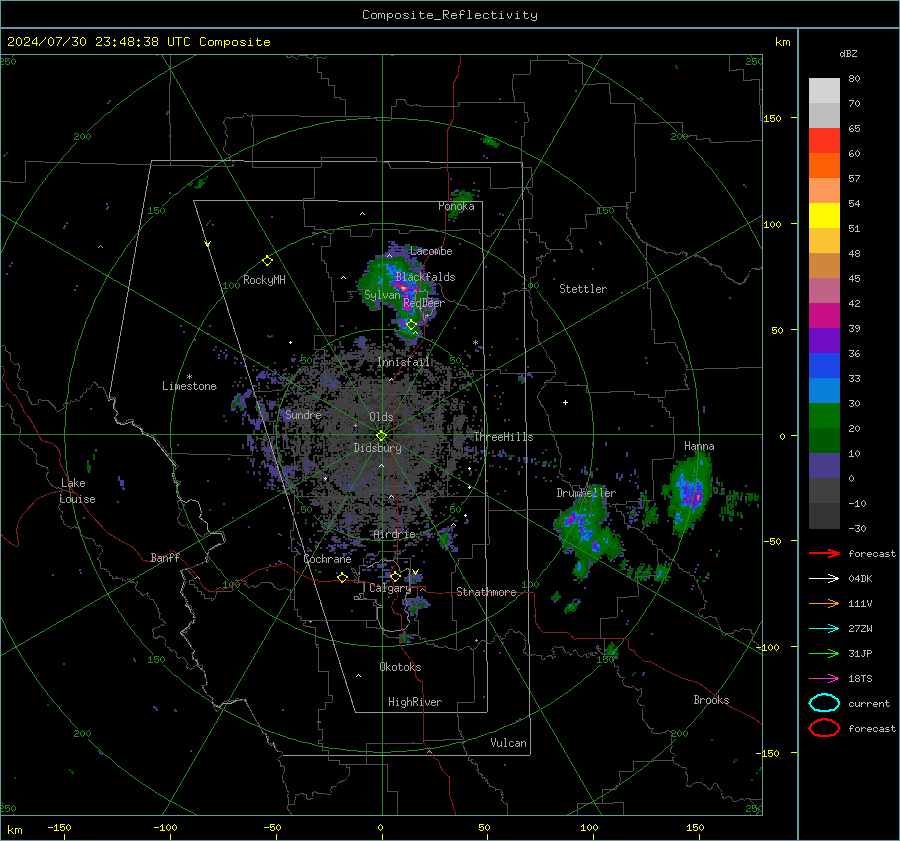The height and width of the screenshot is (841, 900).
Task: Click yellow diamond marker at Red Deer
Action: pyautogui.click(x=411, y=324)
